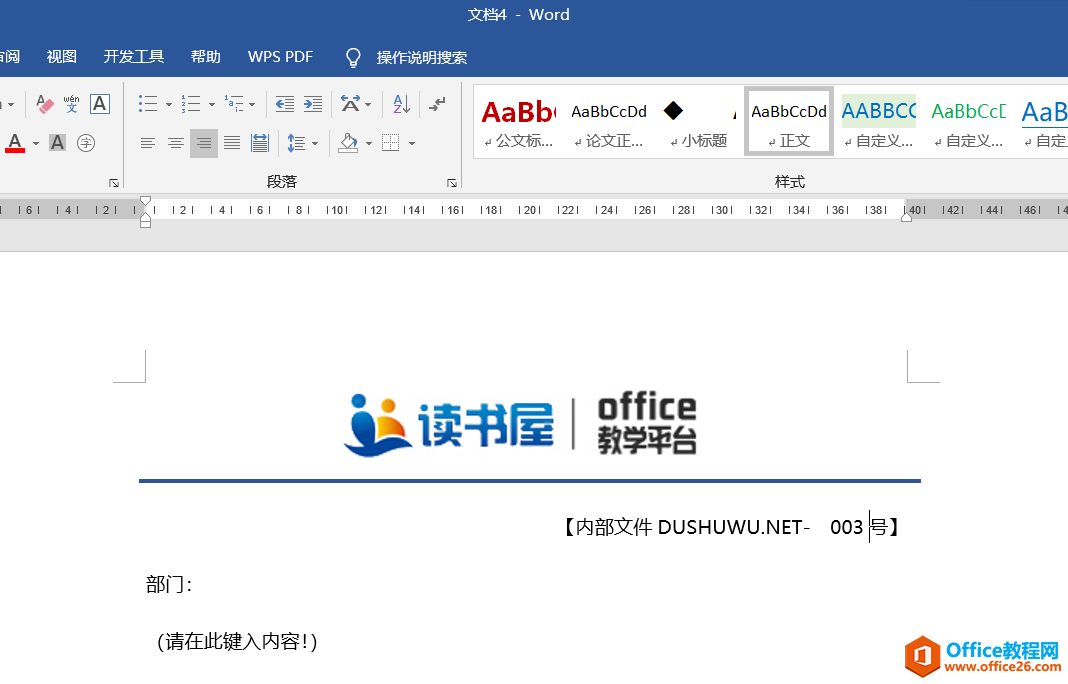Click the show paragraph marks icon
Image resolution: width=1068 pixels, height=684 pixels.
pyautogui.click(x=436, y=103)
